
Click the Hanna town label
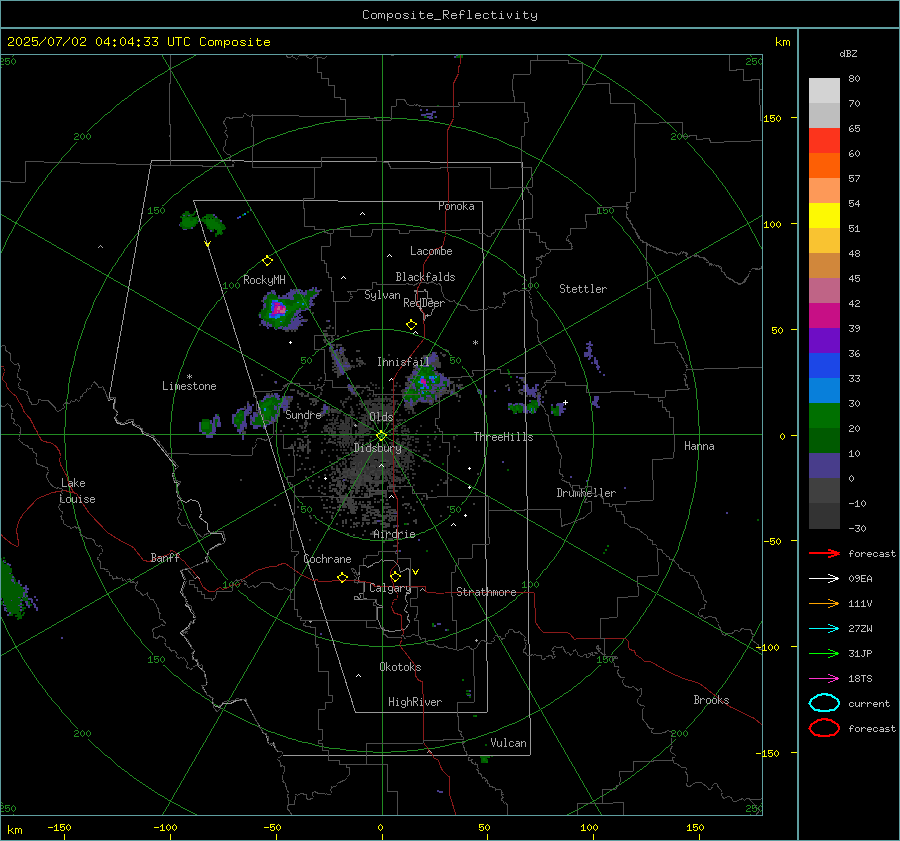pos(699,446)
